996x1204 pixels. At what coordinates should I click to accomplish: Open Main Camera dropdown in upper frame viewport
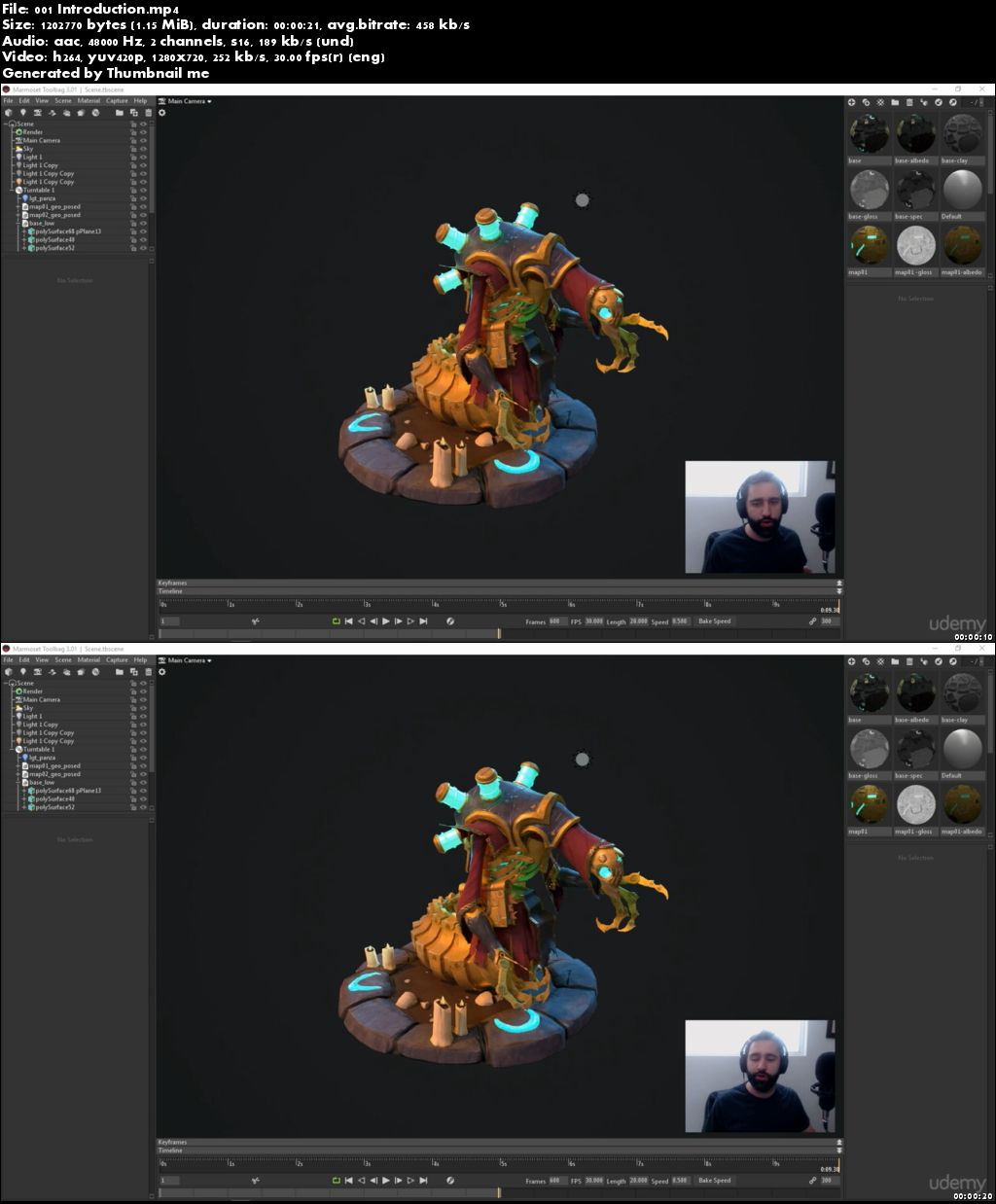click(185, 101)
